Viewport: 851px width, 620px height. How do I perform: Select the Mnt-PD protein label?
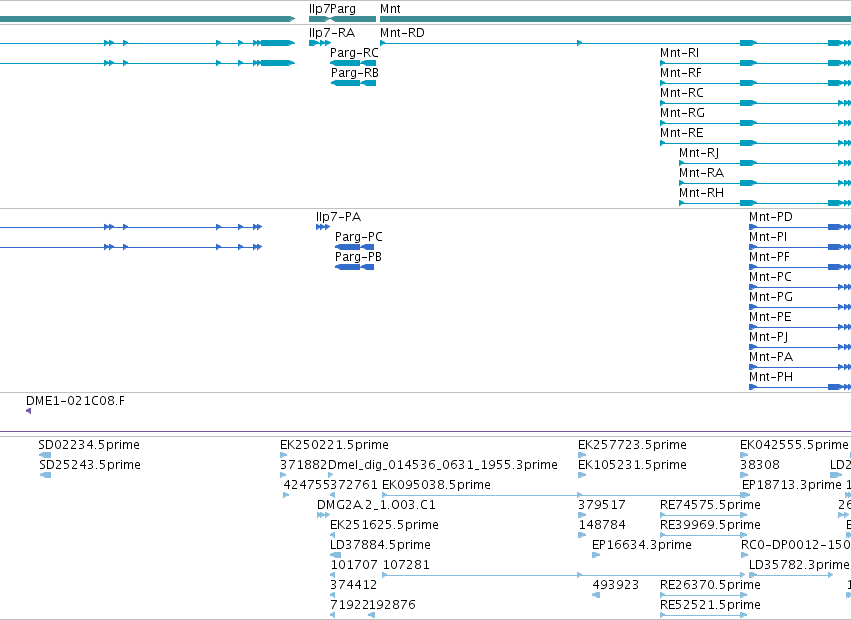pyautogui.click(x=771, y=217)
